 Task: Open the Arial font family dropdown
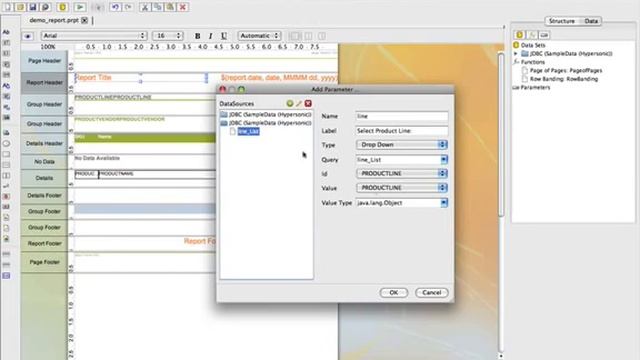pos(94,36)
